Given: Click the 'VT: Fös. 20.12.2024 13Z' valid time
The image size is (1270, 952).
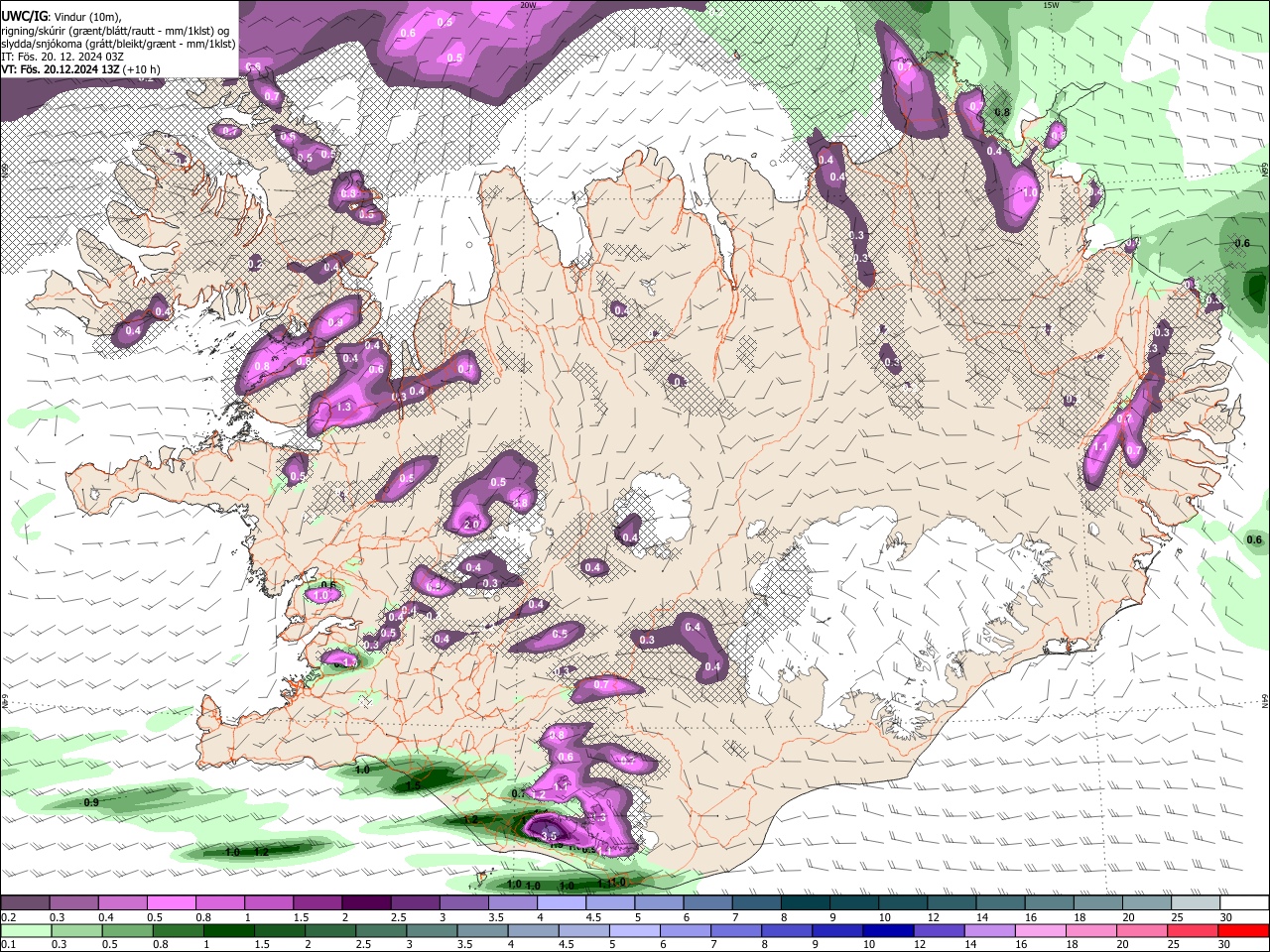Looking at the screenshot, I should (62, 69).
